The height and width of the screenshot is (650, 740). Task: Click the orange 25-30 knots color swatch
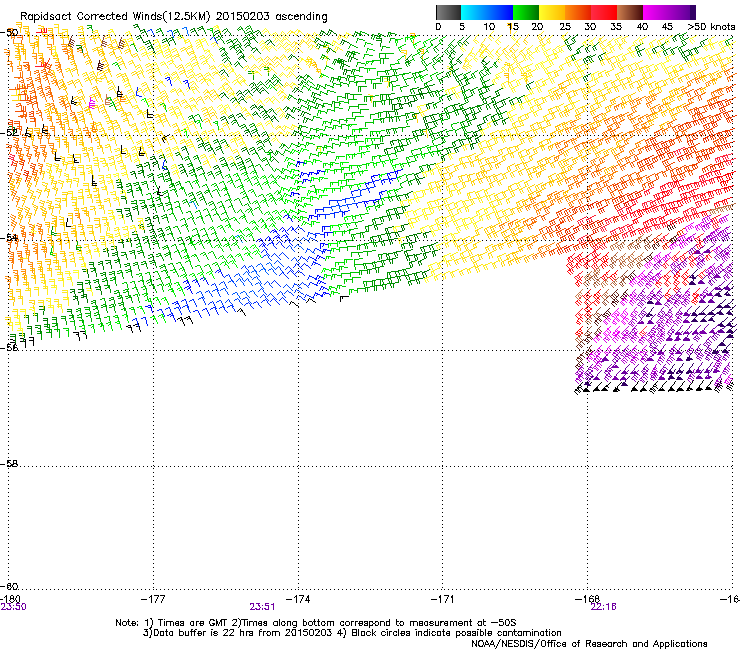pos(578,12)
